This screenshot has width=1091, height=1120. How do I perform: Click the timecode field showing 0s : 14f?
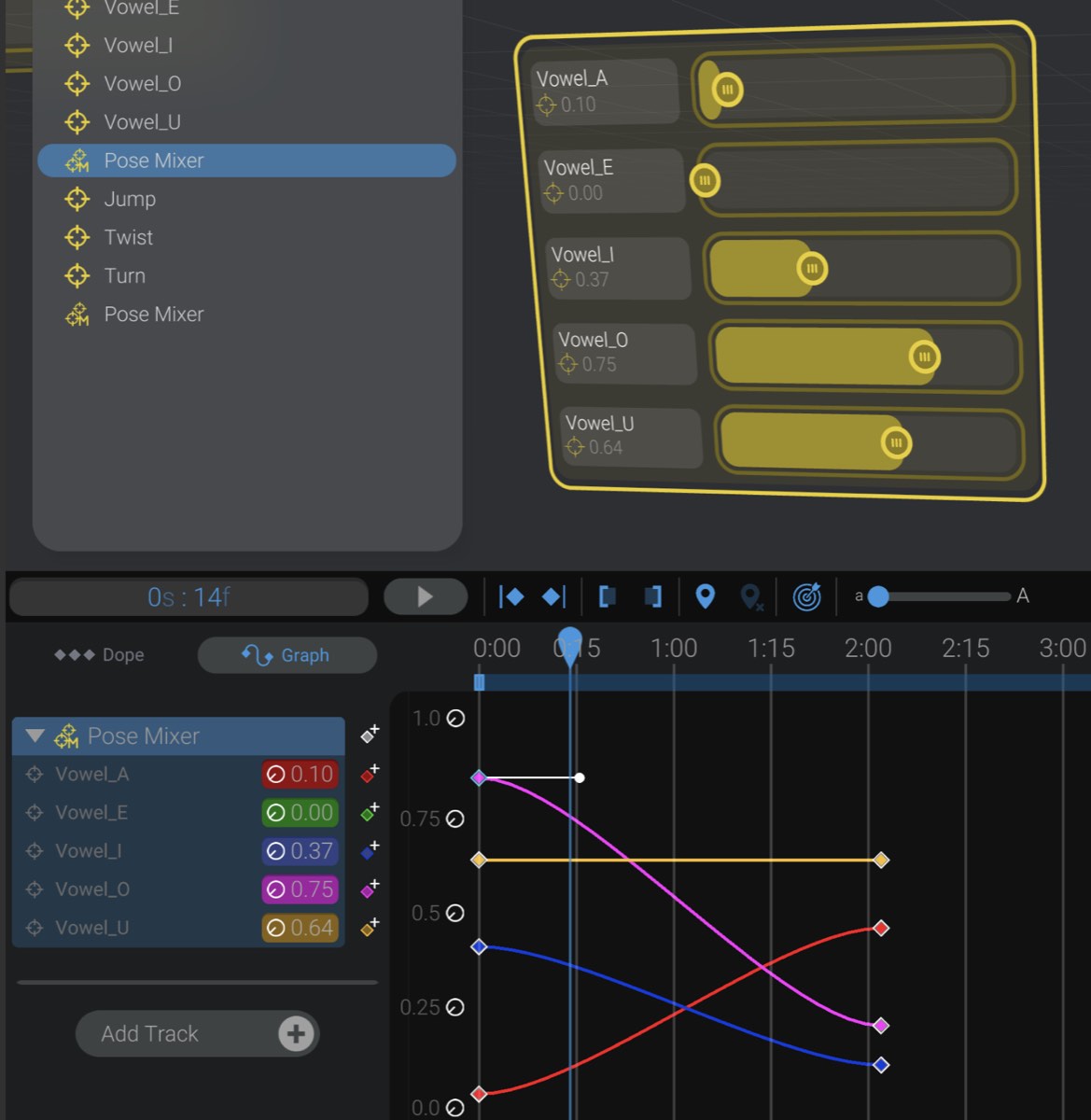188,595
